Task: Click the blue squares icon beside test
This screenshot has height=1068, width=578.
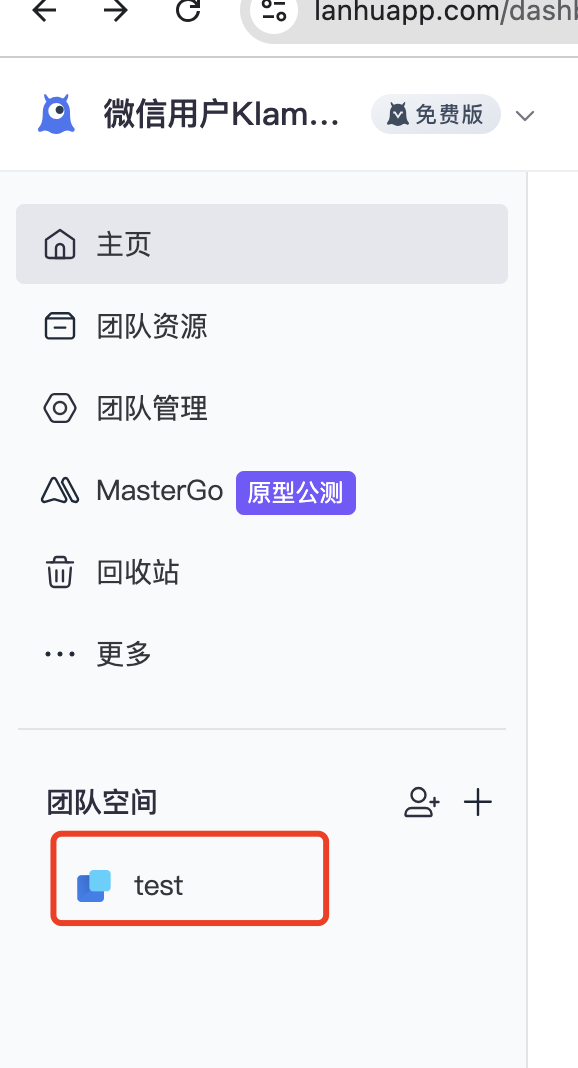Action: (94, 885)
